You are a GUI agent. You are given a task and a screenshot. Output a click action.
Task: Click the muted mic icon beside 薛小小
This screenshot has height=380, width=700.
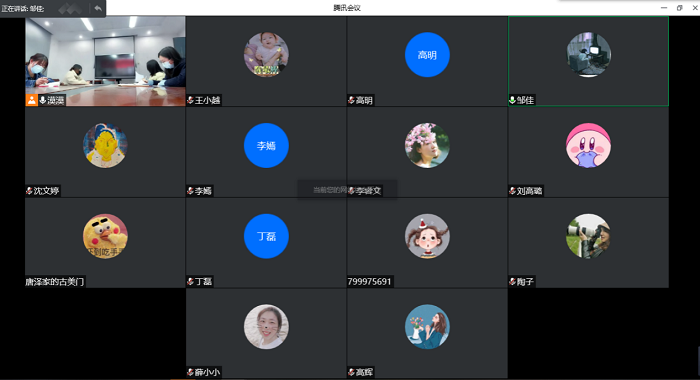tap(190, 372)
